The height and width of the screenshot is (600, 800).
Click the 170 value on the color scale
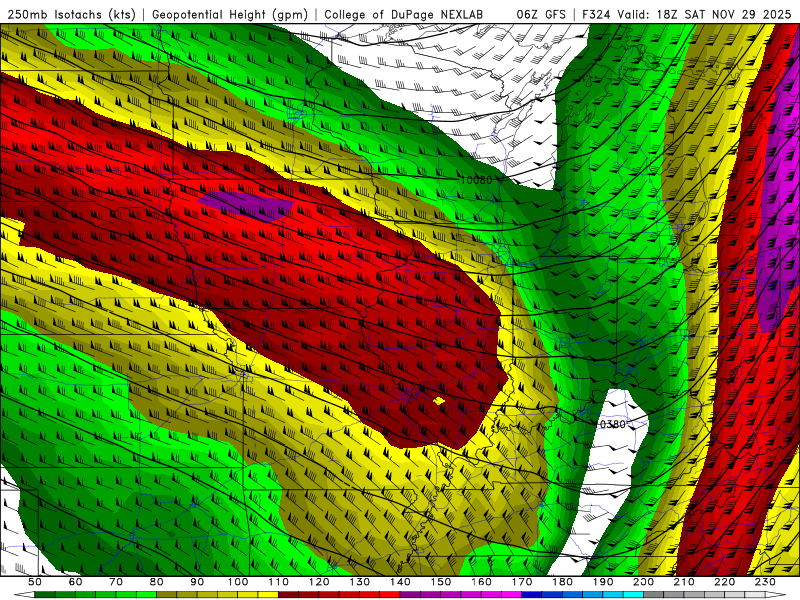(x=522, y=582)
